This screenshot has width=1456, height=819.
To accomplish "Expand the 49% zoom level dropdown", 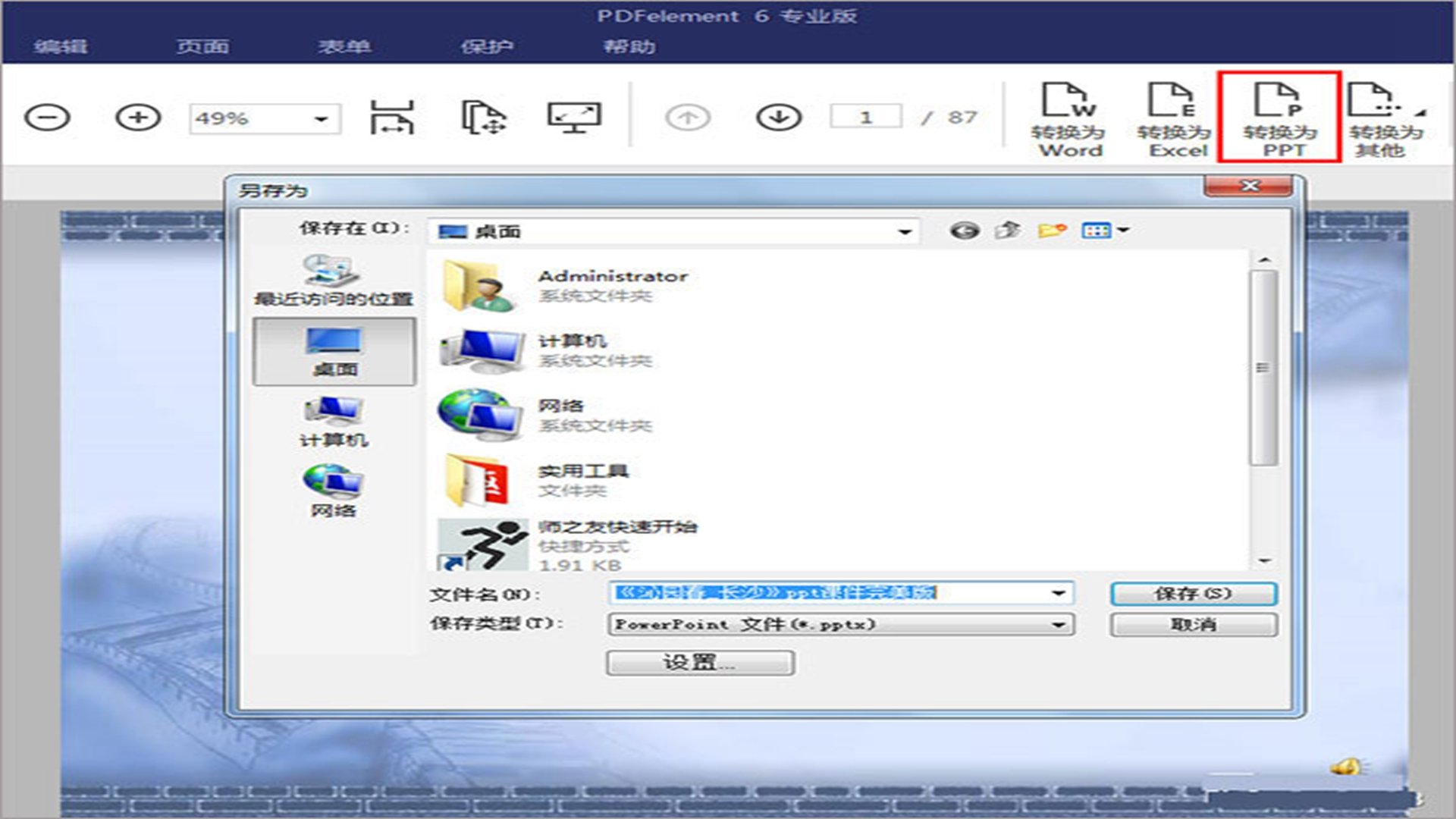I will 321,119.
